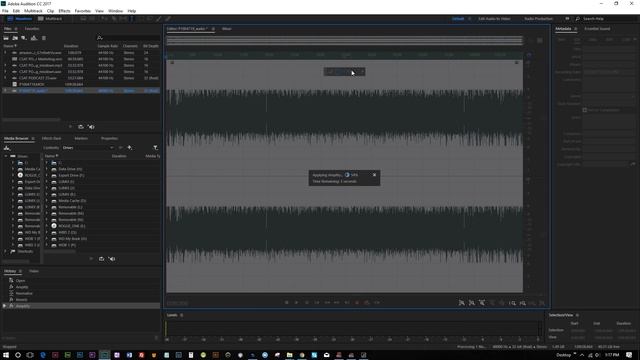640x360 pixels.
Task: Click Media Browser auto-play speaker icon
Action: tap(112, 259)
